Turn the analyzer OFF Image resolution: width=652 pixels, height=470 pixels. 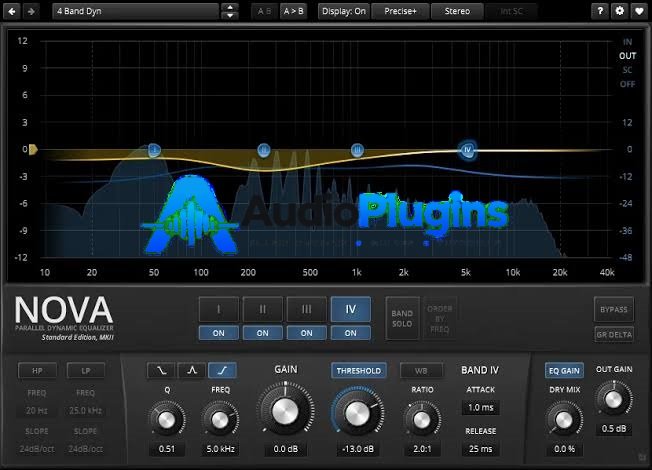627,84
